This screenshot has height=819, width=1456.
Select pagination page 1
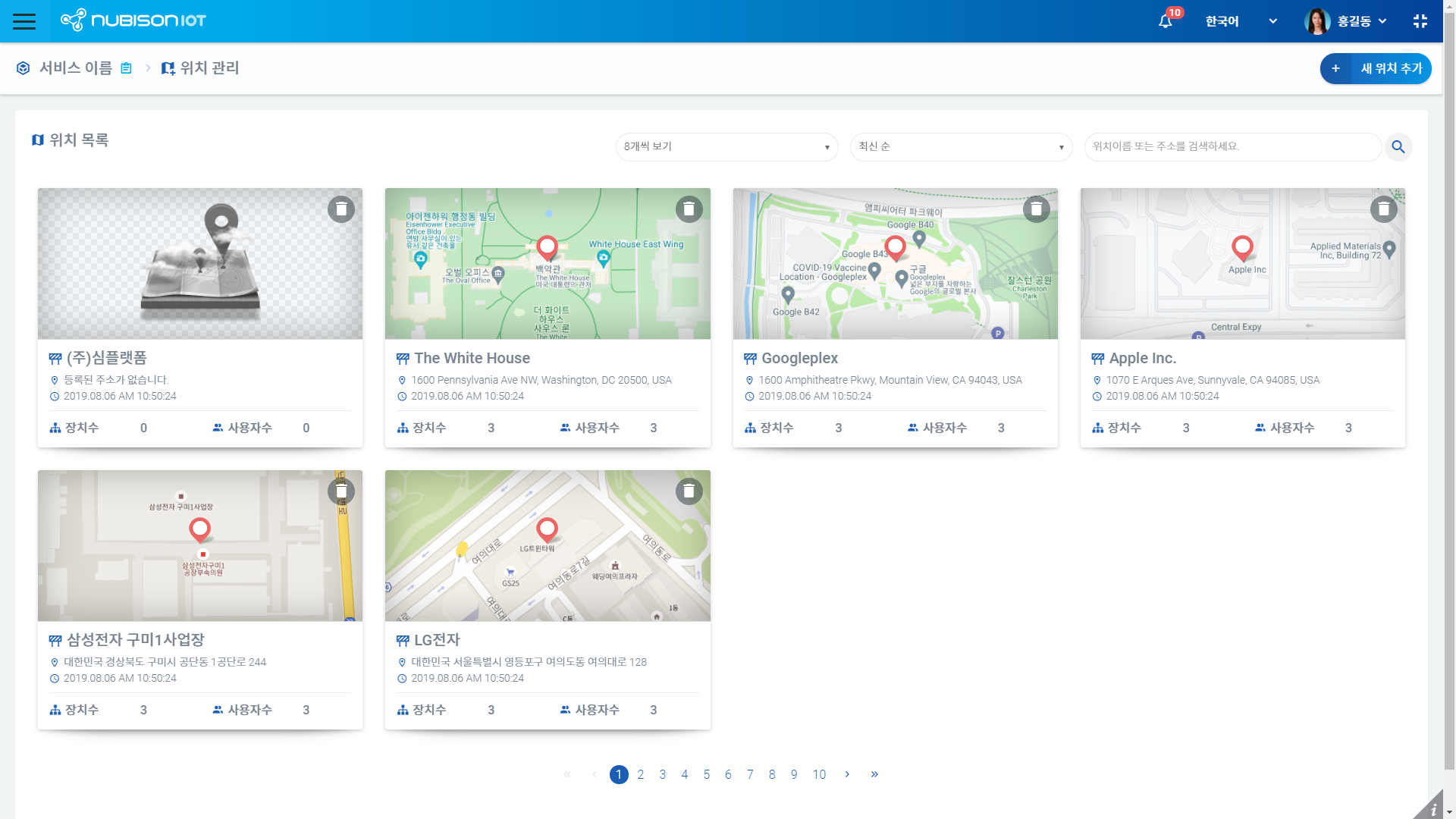[x=619, y=774]
